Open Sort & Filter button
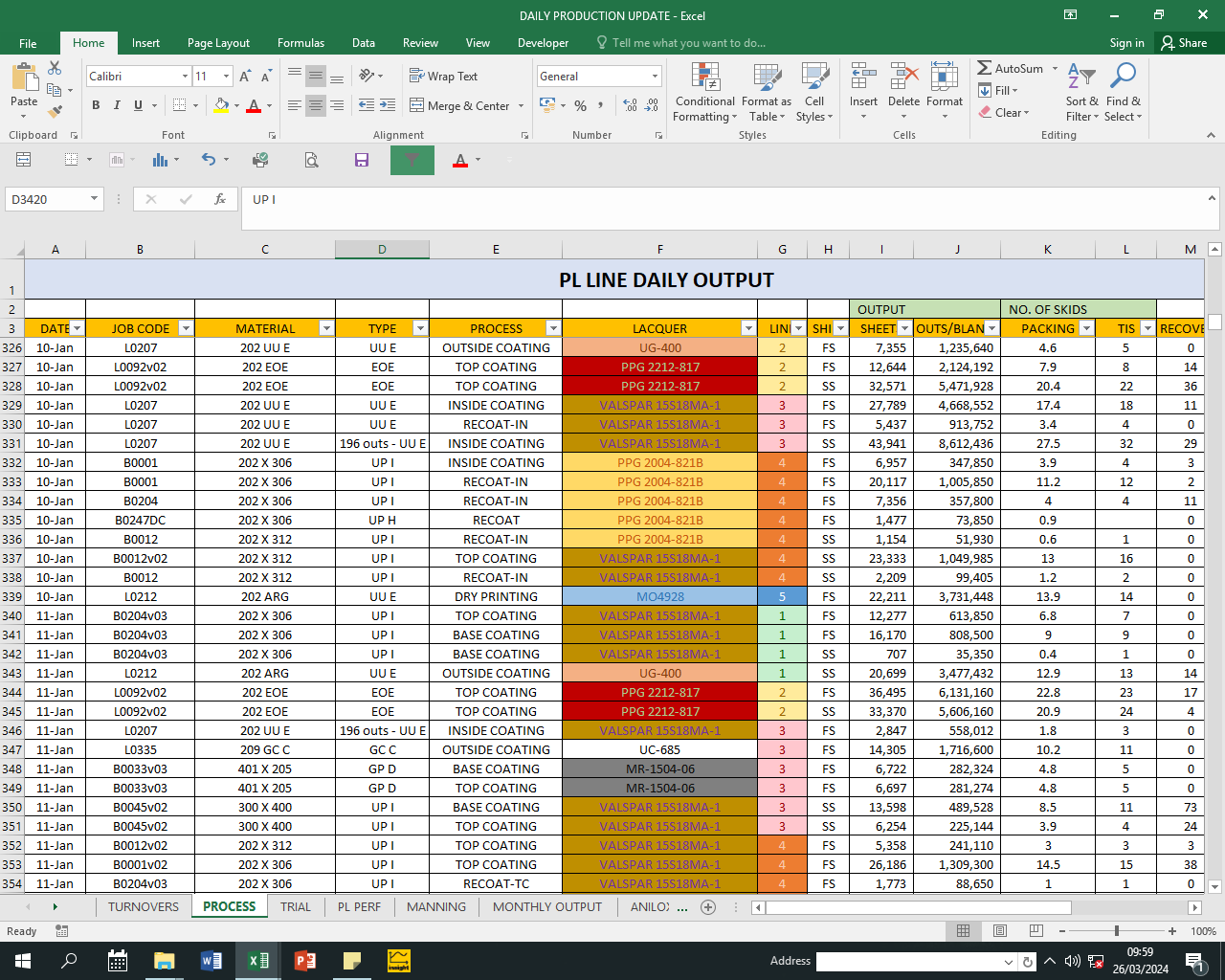 (x=1081, y=93)
